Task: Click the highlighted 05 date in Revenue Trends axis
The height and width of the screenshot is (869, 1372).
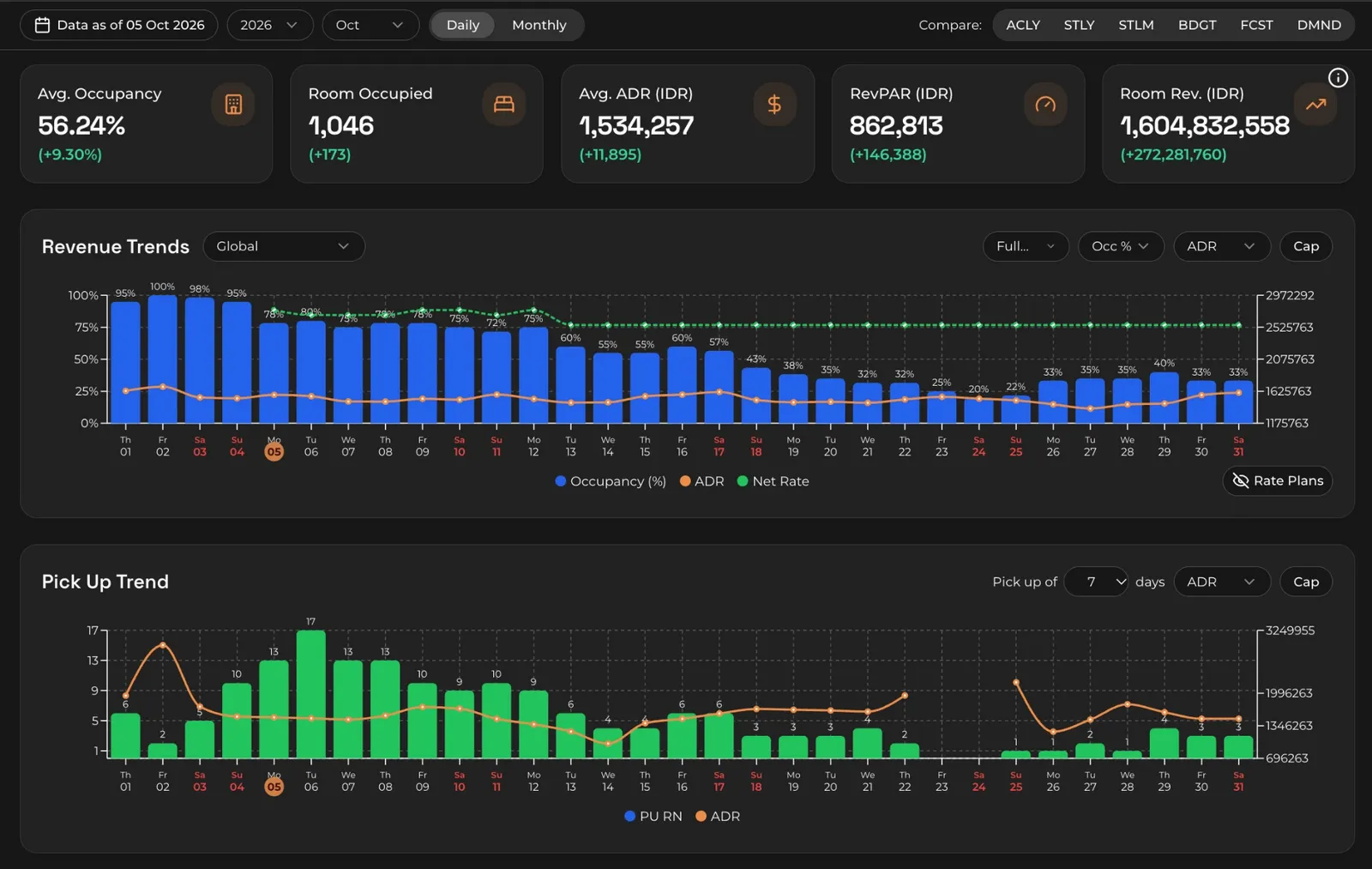Action: [274, 451]
